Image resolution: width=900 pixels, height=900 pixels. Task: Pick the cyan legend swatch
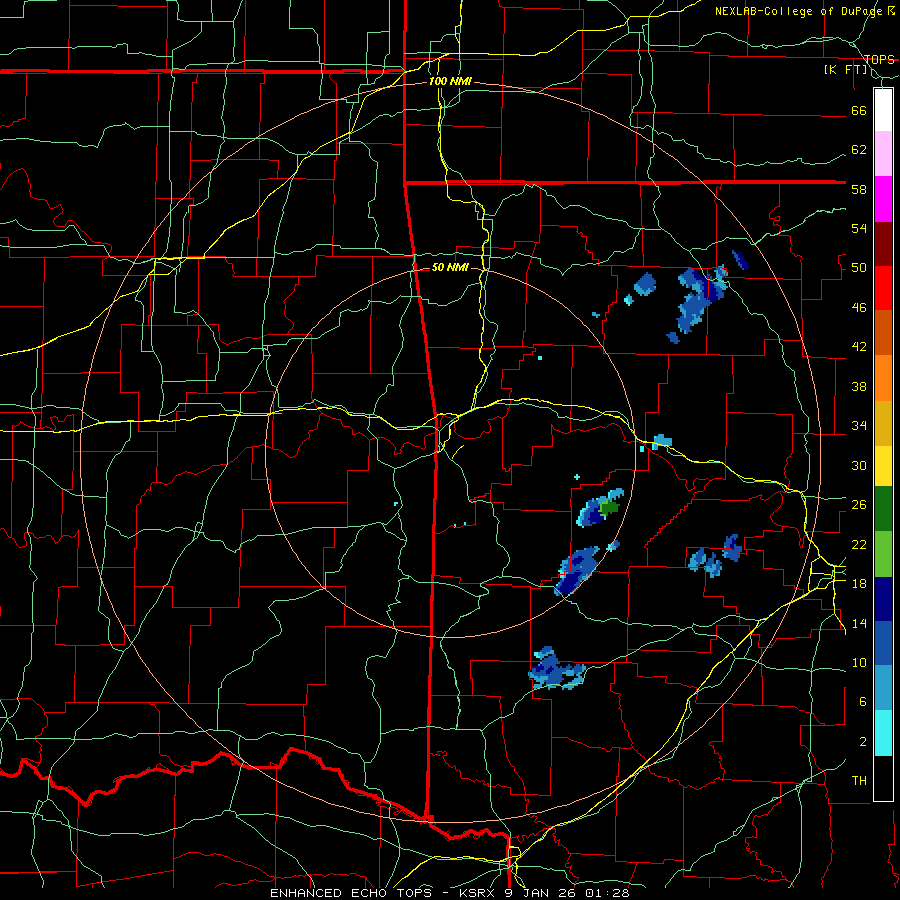[x=883, y=733]
